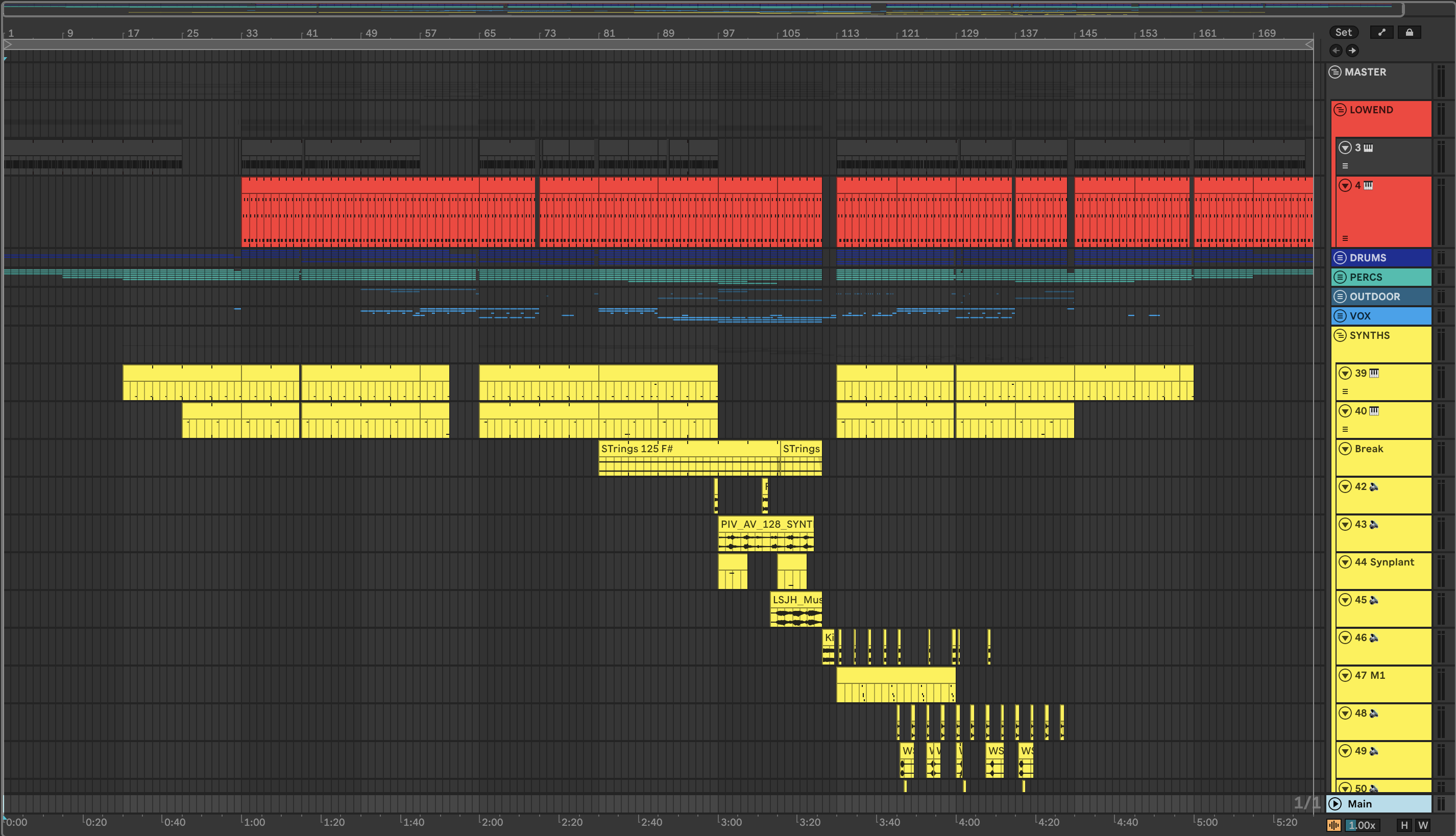1456x836 pixels.
Task: Click the PIV_AV_128_SYNT audio clip
Action: pos(765,524)
